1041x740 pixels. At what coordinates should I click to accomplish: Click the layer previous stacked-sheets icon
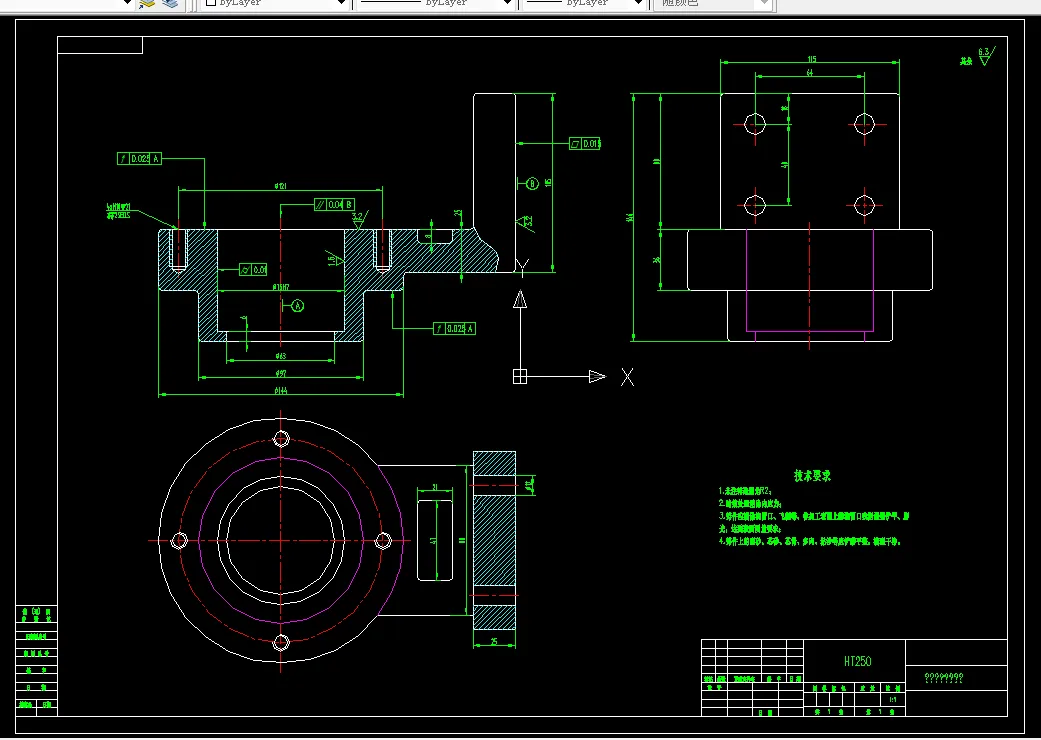click(170, 3)
